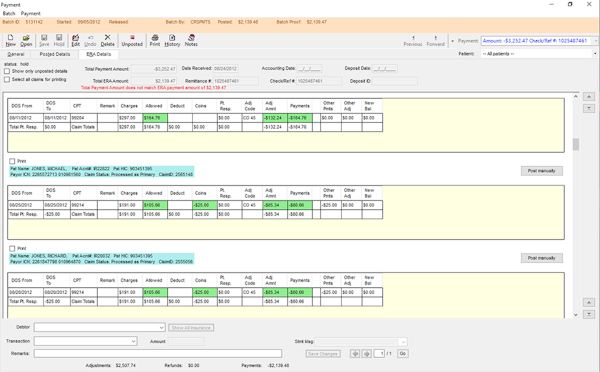The width and height of the screenshot is (600, 372).
Task: Click the lower scroll-down arrow button right of claims
Action: point(589,314)
